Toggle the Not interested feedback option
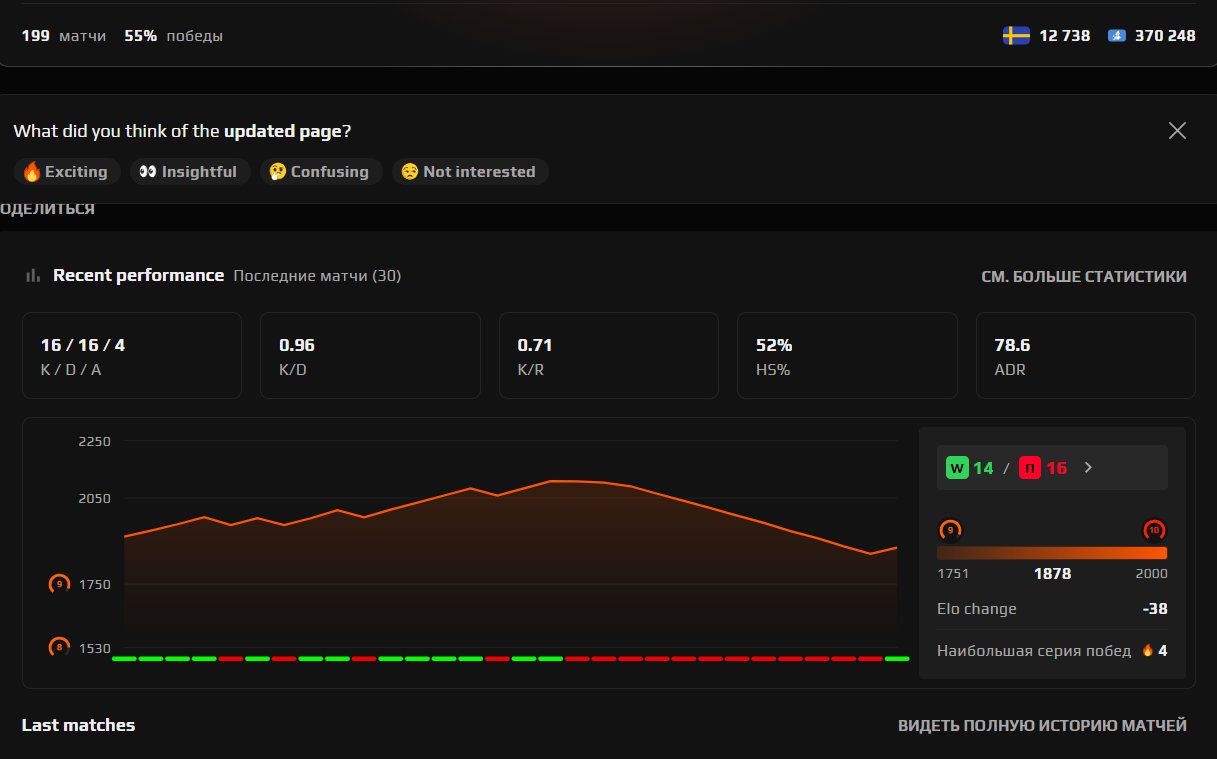This screenshot has height=759, width=1217. coord(470,171)
